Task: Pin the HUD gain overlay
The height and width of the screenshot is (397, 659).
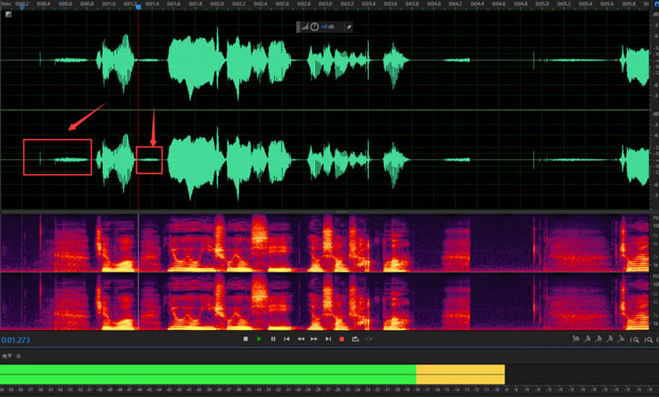Action: (348, 27)
